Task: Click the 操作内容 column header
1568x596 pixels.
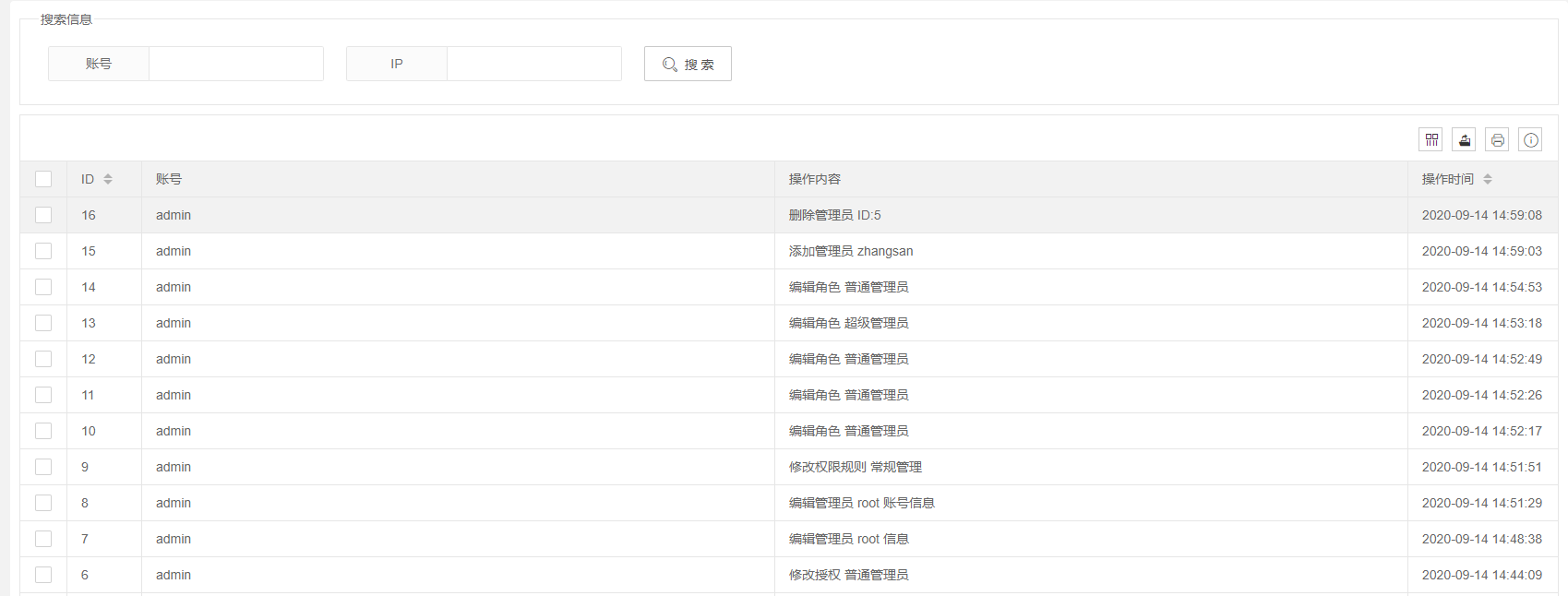Action: (1091, 179)
